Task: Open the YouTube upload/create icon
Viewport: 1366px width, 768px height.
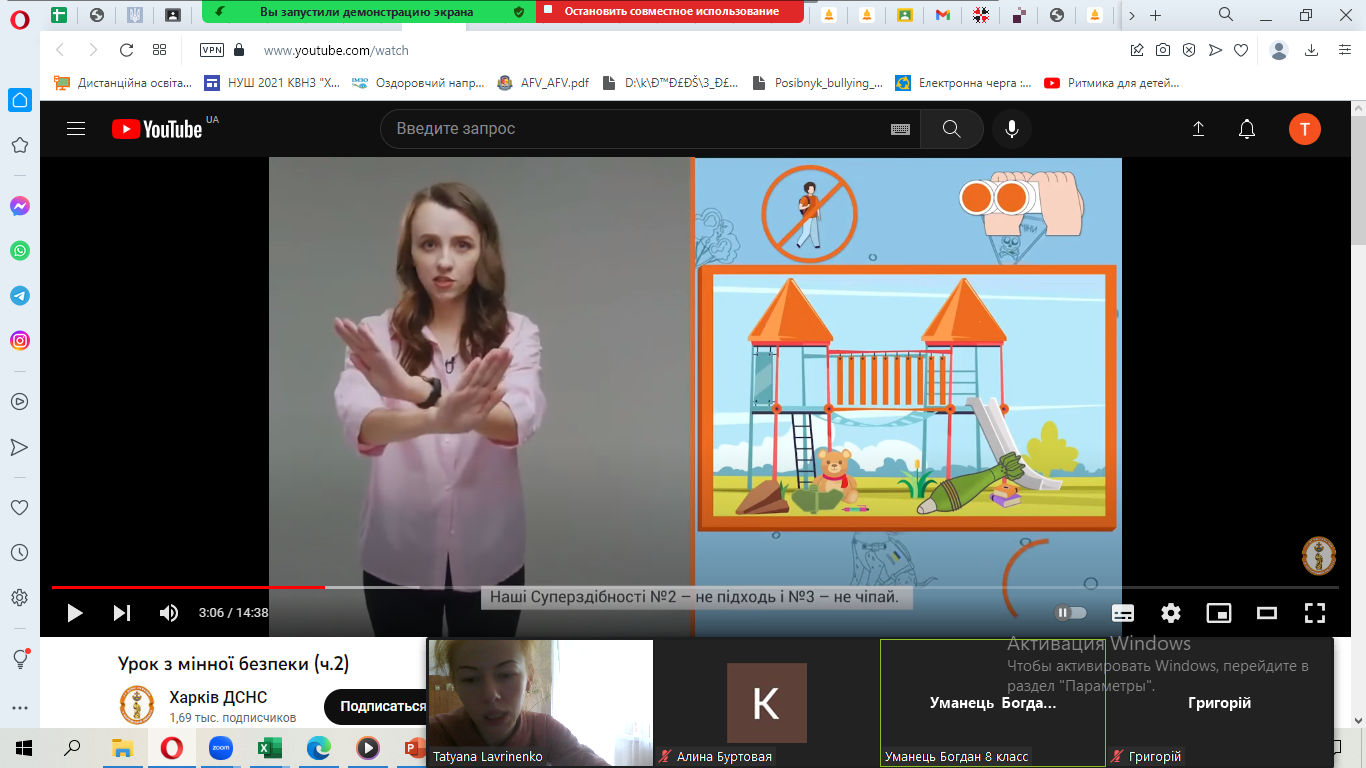Action: (x=1198, y=129)
